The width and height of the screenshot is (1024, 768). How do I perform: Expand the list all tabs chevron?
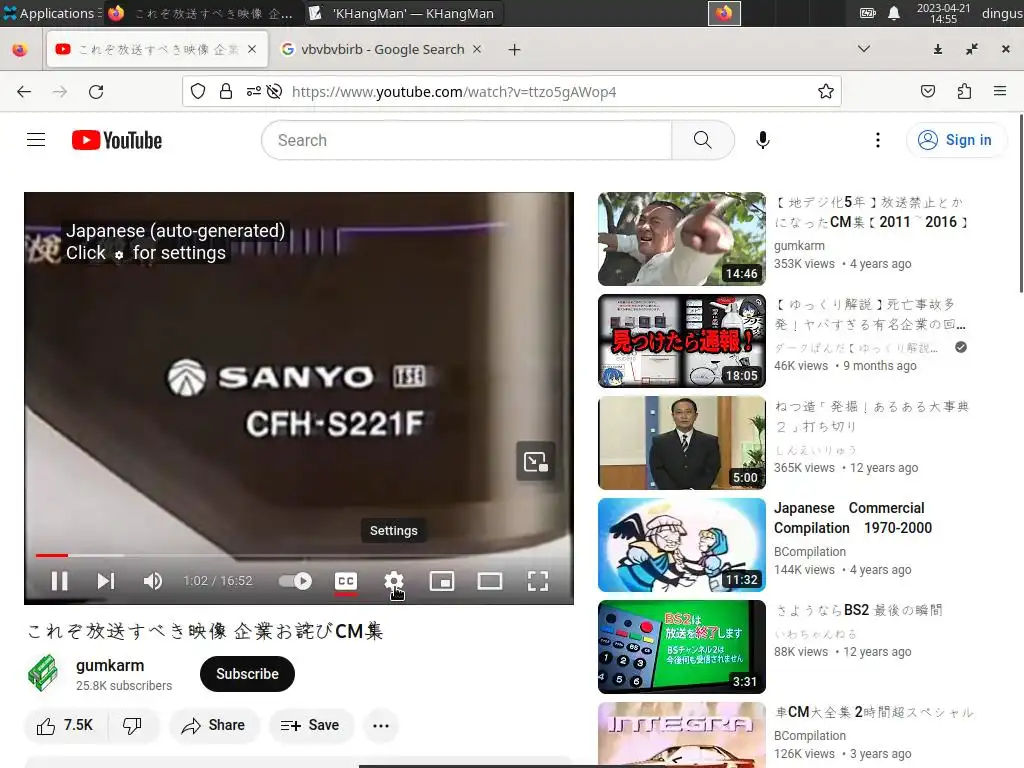point(863,49)
